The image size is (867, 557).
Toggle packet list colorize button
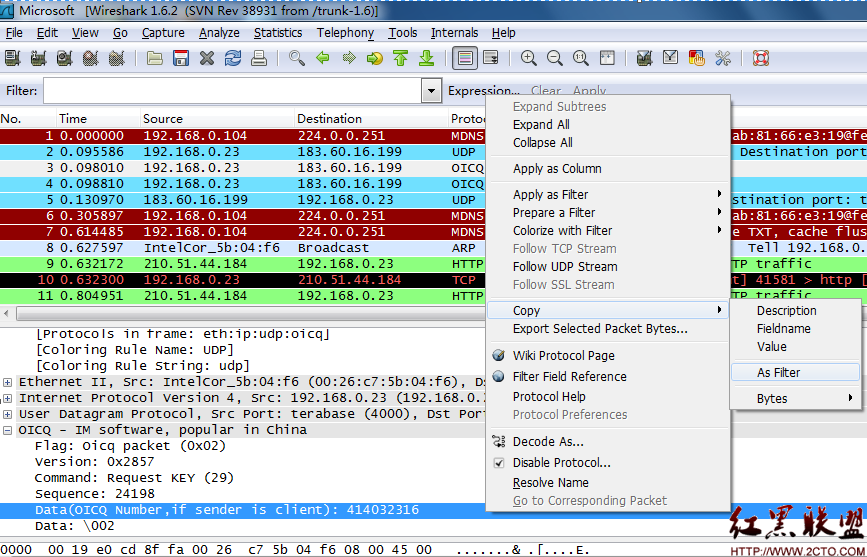(x=465, y=58)
